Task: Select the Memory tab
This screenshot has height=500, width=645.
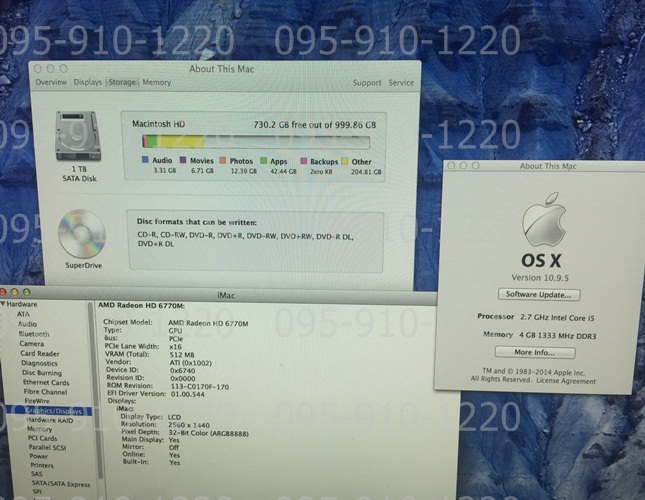Action: (156, 83)
